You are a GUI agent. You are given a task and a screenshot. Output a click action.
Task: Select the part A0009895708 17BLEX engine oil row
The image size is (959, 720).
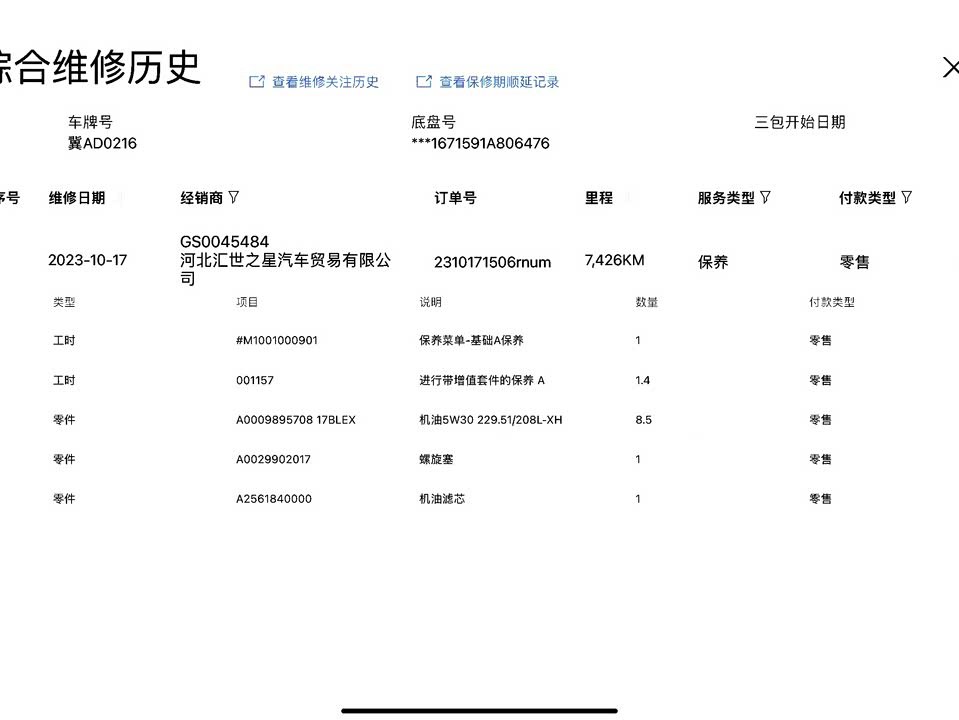pos(295,420)
